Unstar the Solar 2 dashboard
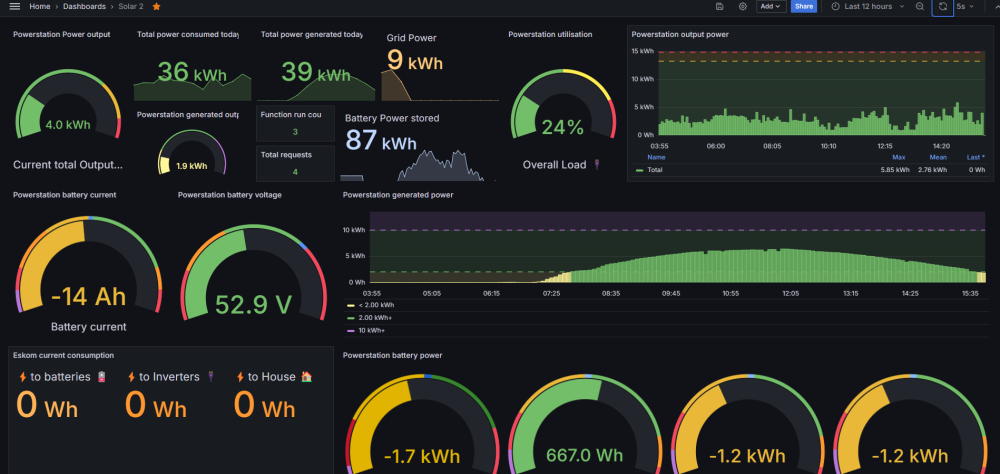 click(x=156, y=6)
